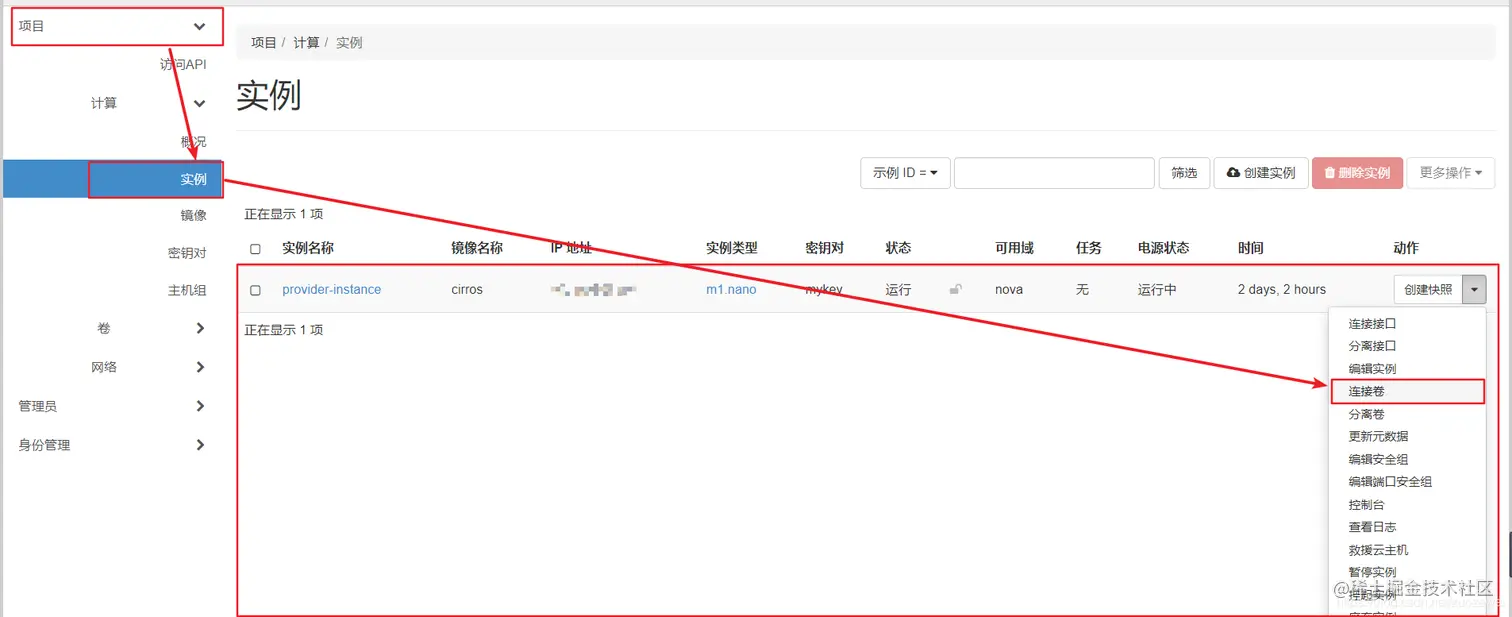
Task: Click the red 删除实例 button
Action: pyautogui.click(x=1357, y=173)
